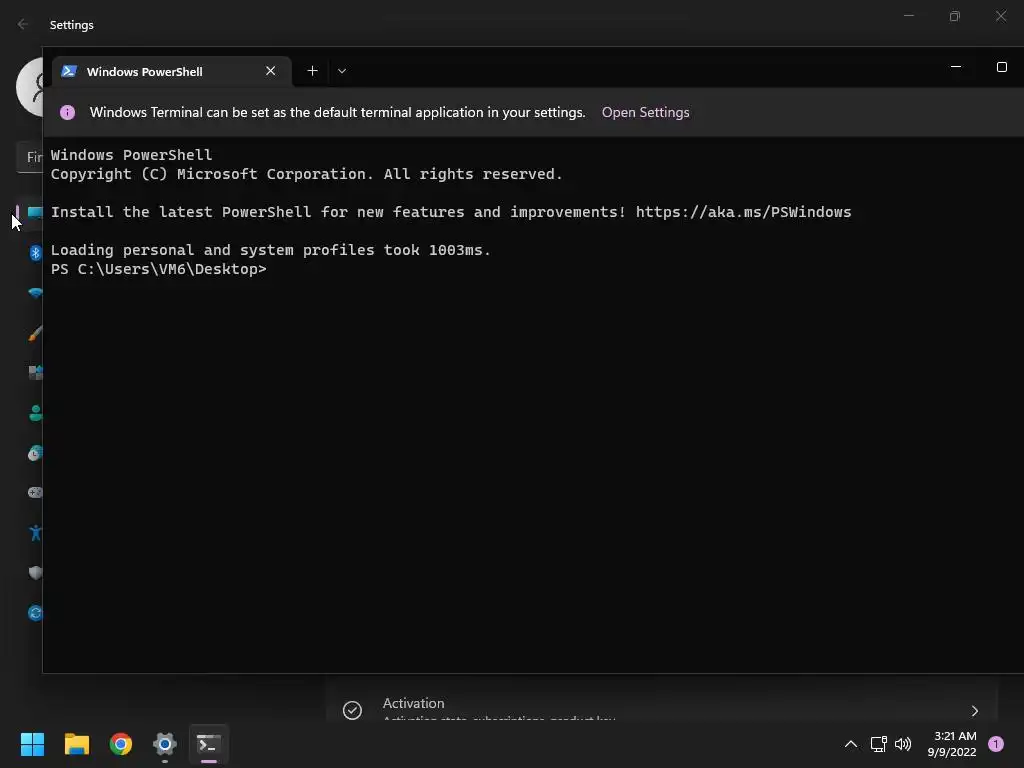Click the purple info icon in notification bar

coord(67,112)
